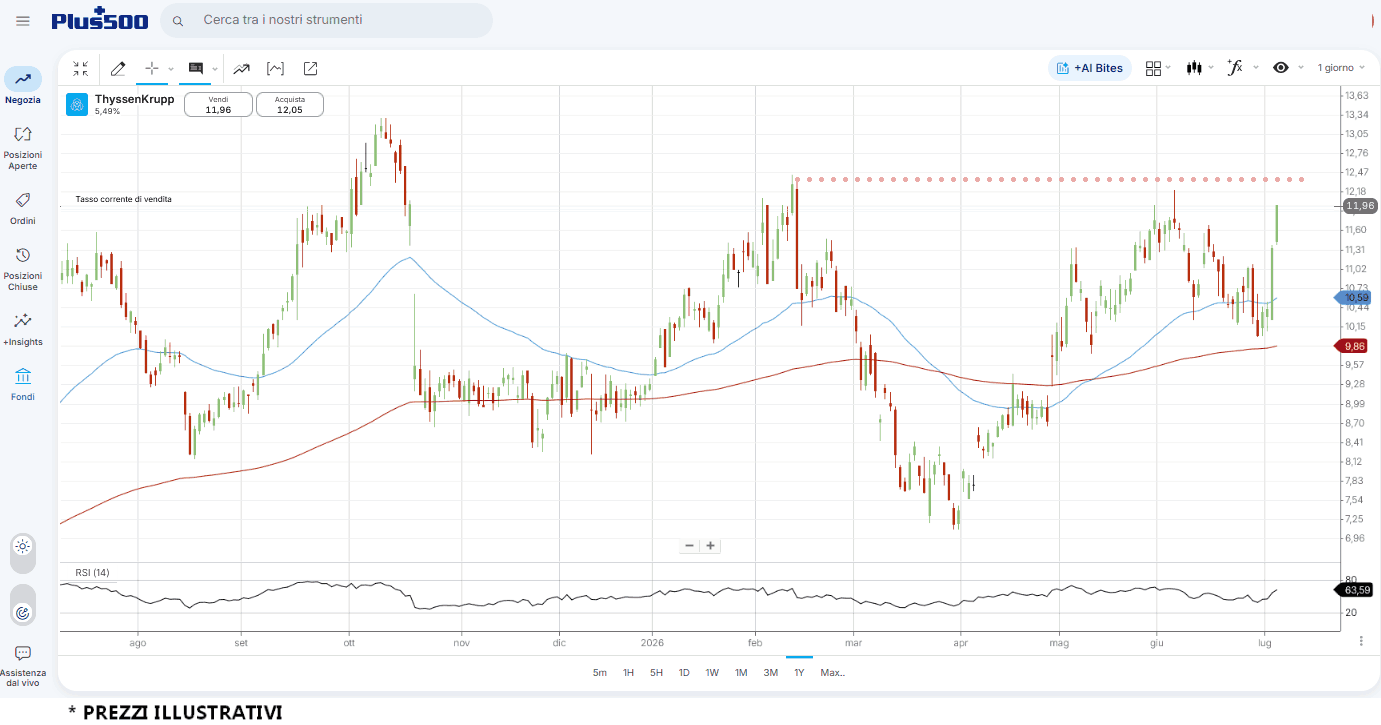Click the bracketed wave chart icon
Viewport: 1381px width, 725px height.
coord(275,68)
